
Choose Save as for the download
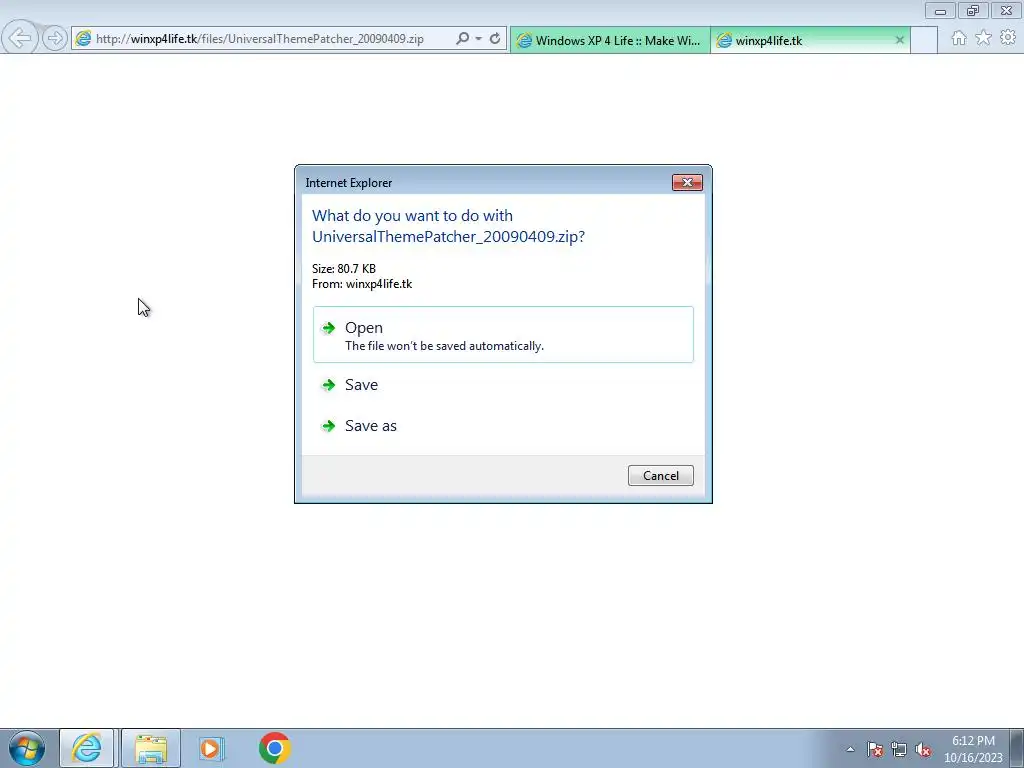click(x=503, y=426)
